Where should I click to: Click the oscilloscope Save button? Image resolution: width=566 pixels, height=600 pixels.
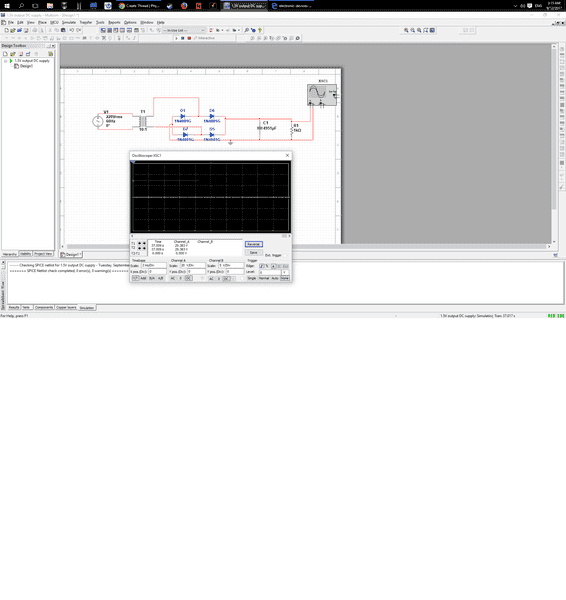[x=253, y=253]
